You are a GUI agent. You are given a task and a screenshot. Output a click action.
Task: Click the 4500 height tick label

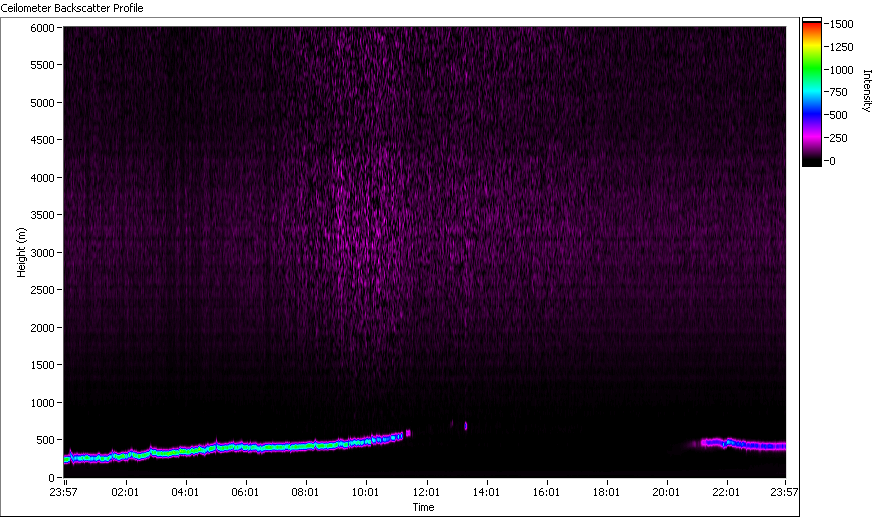tap(42, 140)
